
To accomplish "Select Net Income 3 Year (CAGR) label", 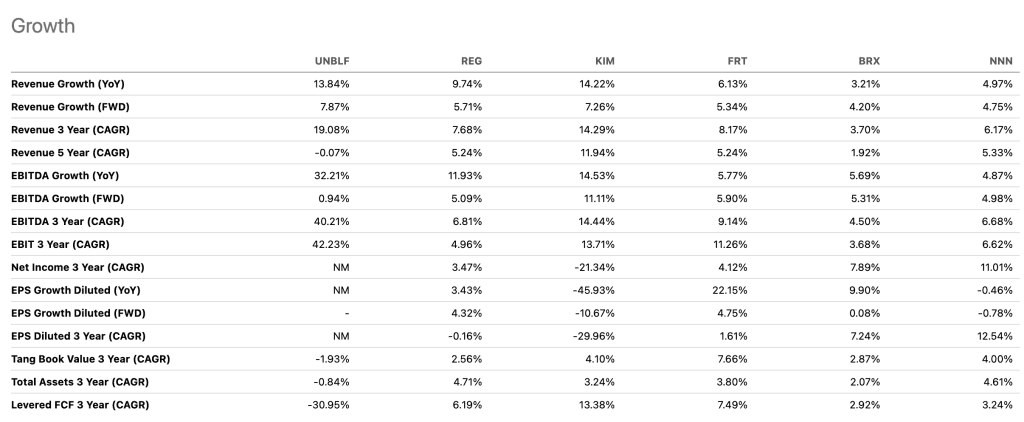I will coord(78,267).
